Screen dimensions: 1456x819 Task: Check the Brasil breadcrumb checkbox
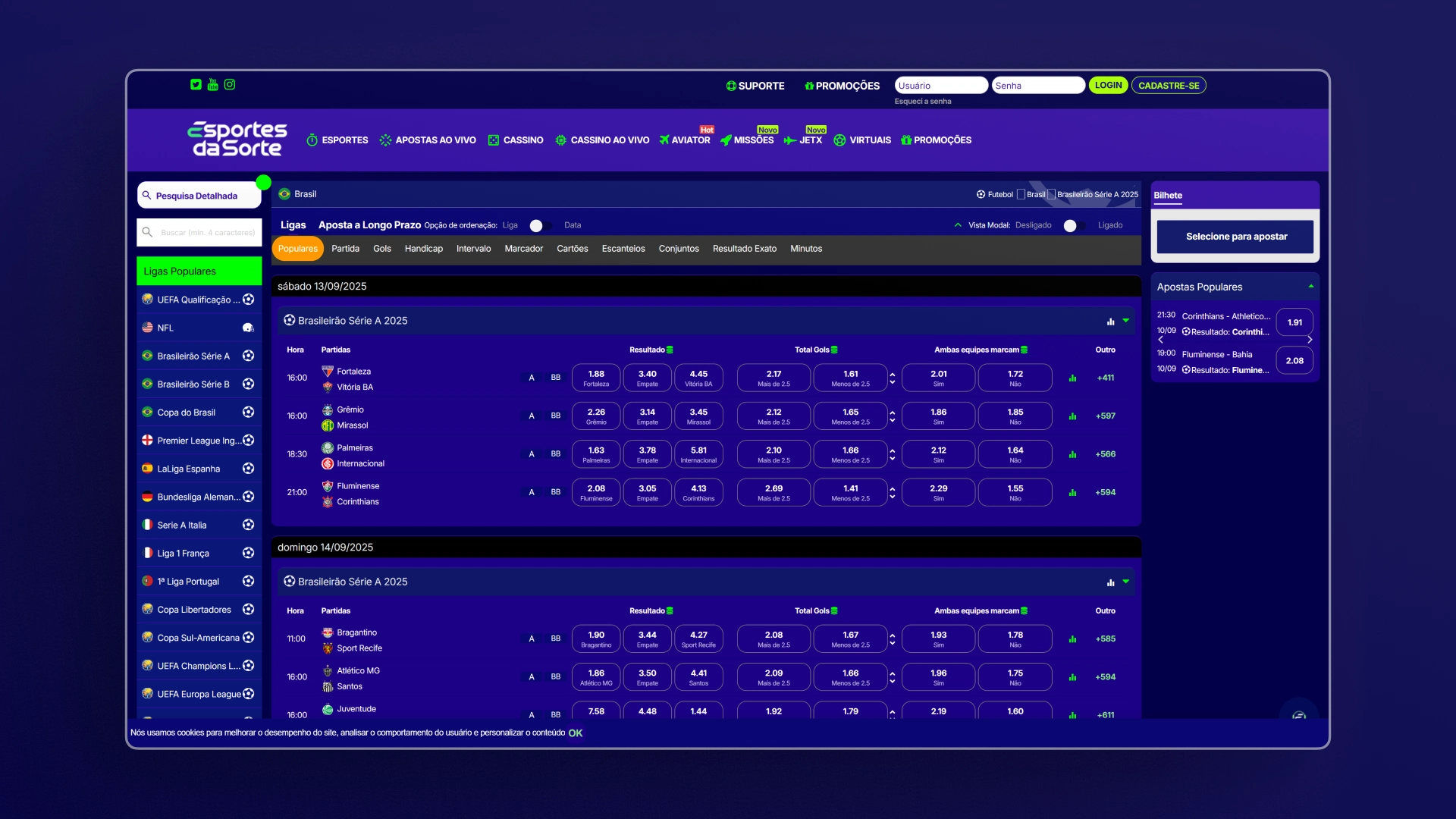pos(1021,195)
